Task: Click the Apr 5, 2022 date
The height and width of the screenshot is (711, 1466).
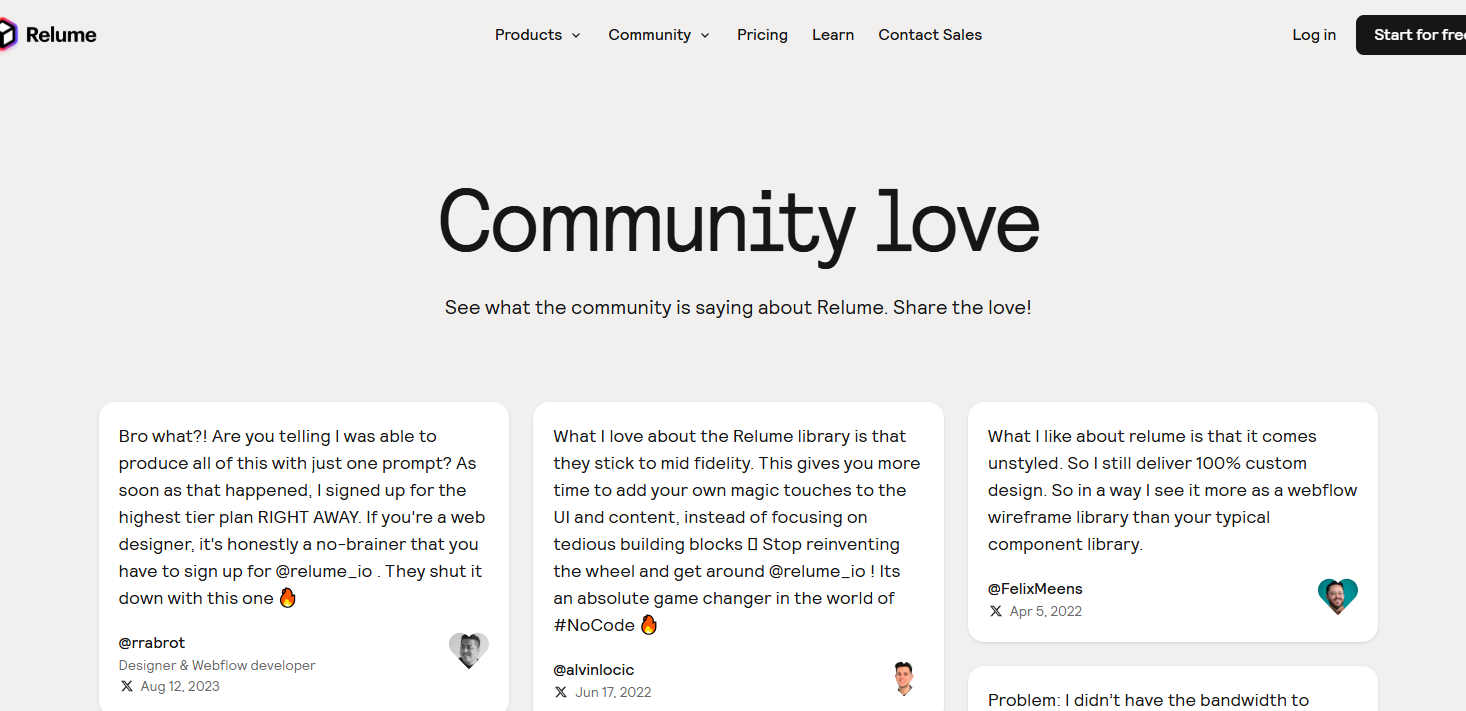Action: (x=1046, y=611)
